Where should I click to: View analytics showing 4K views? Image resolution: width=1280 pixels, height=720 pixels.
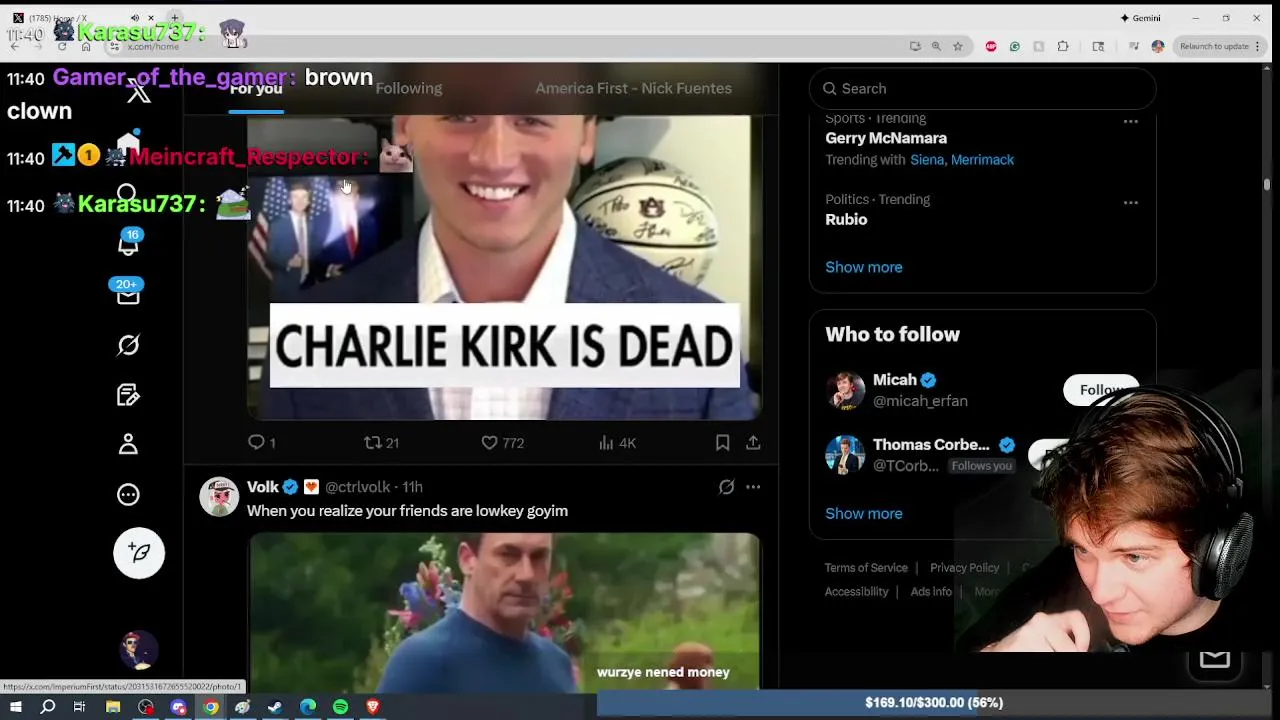[617, 442]
